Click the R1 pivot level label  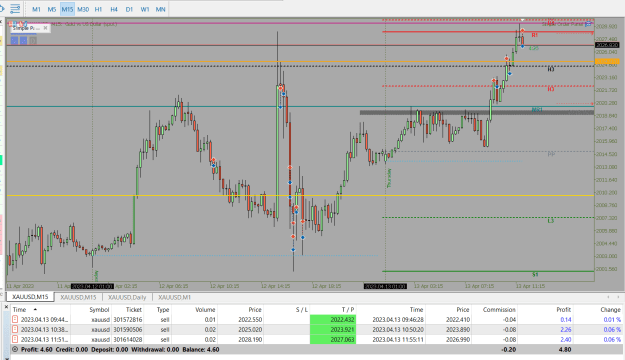(x=535, y=35)
